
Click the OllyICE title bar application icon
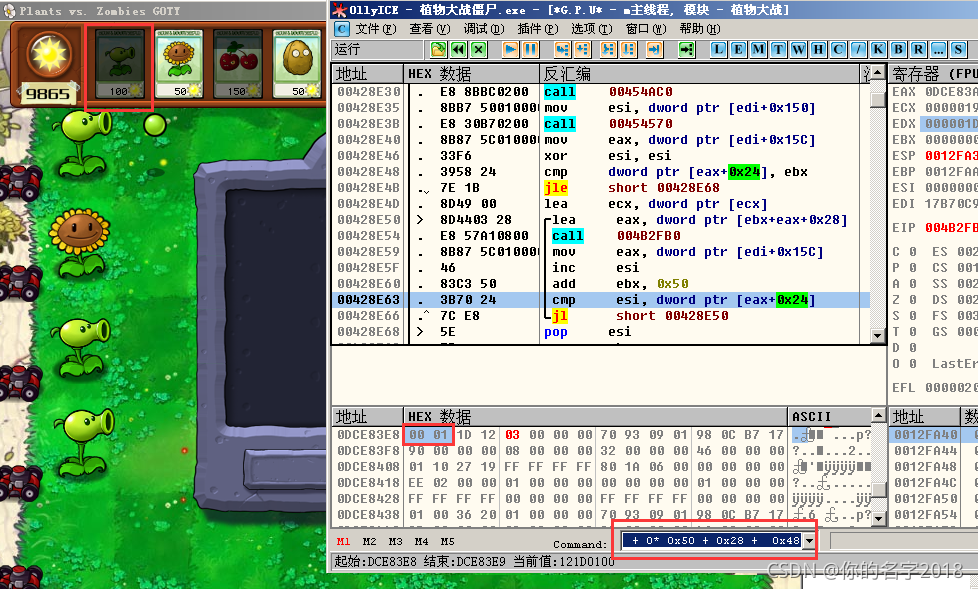(339, 10)
